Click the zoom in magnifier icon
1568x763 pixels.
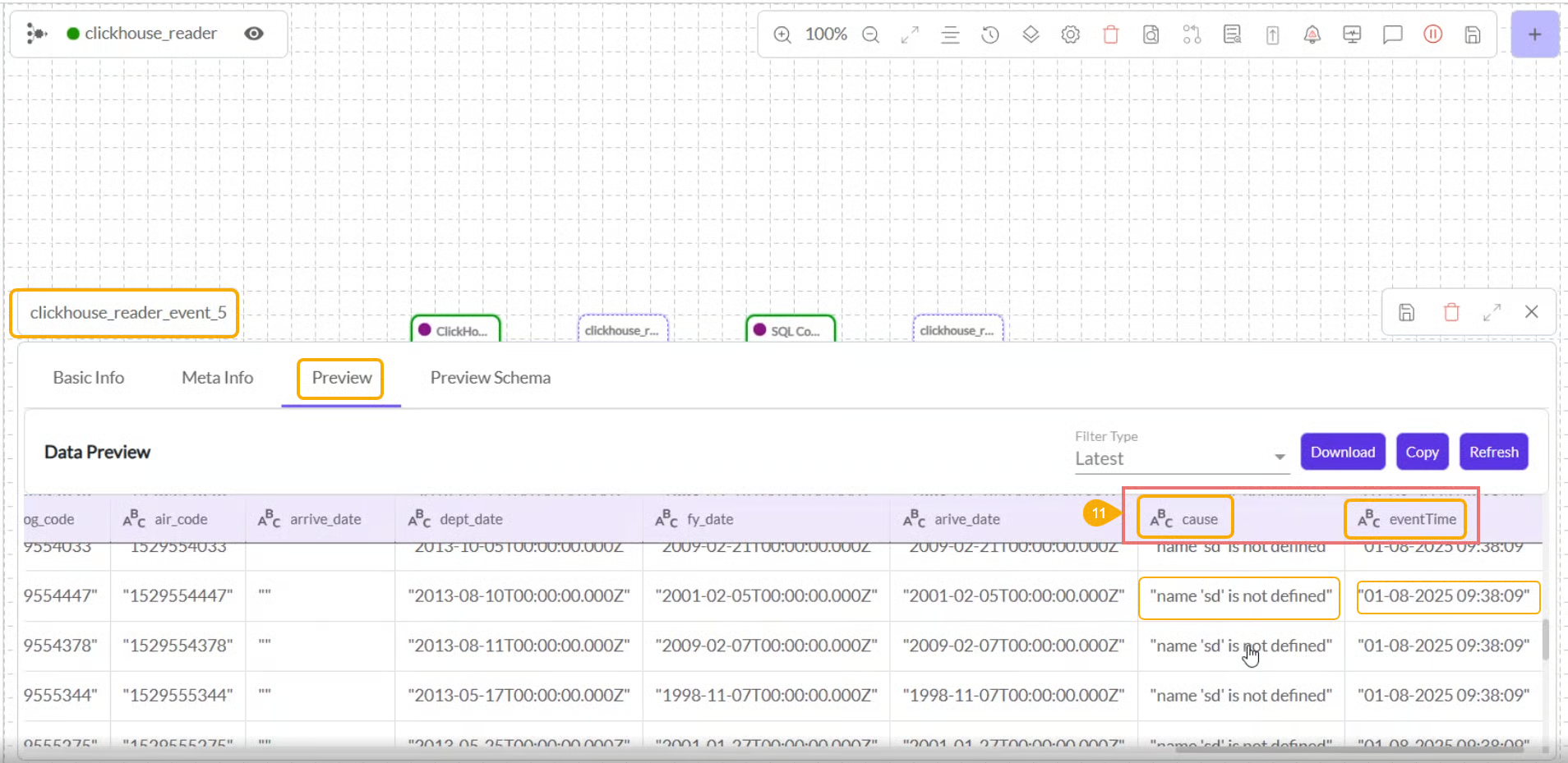click(x=782, y=34)
